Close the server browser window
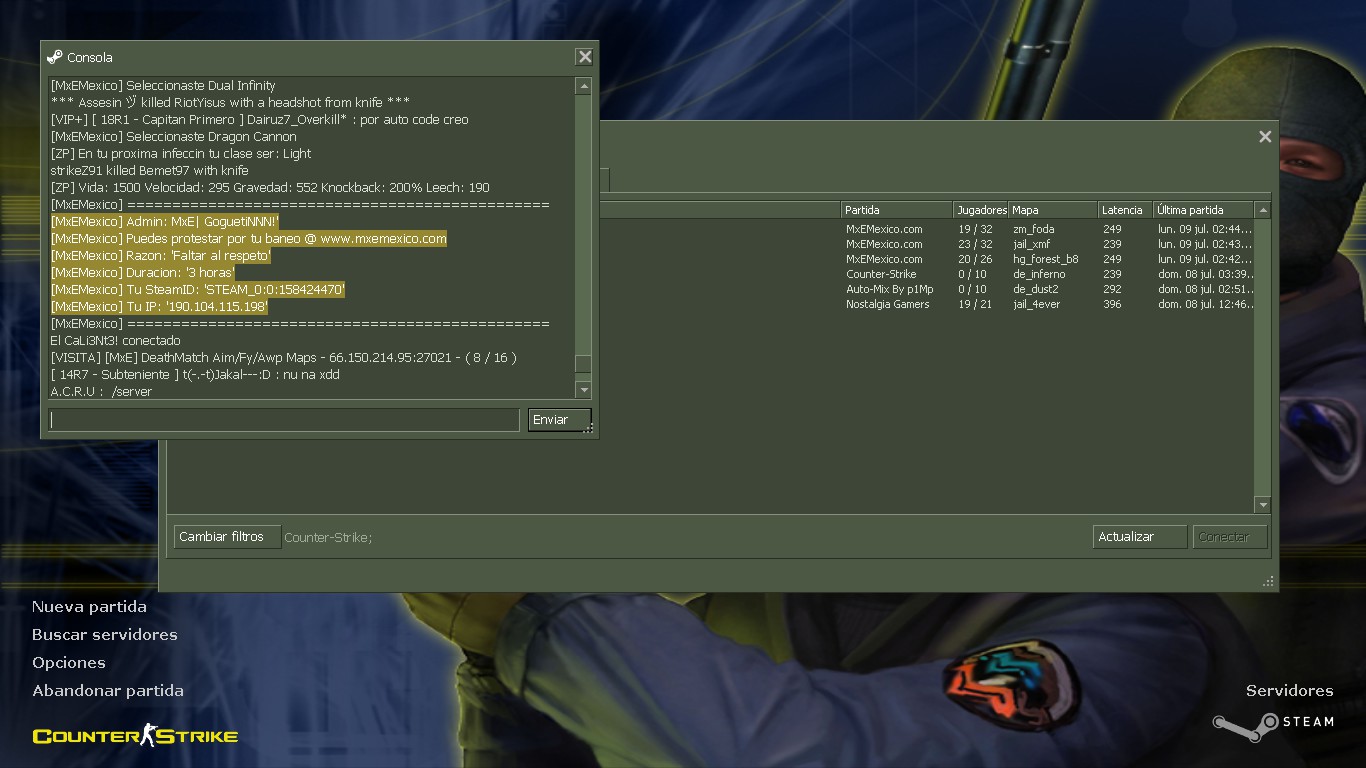Viewport: 1366px width, 768px height. (1265, 137)
